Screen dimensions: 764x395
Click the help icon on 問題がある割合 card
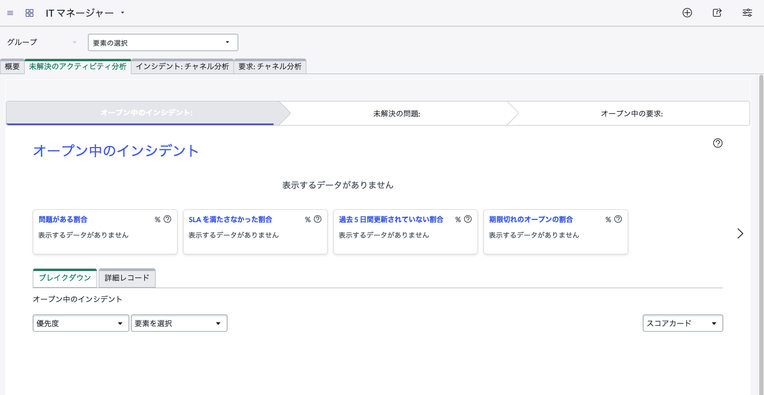coord(168,219)
